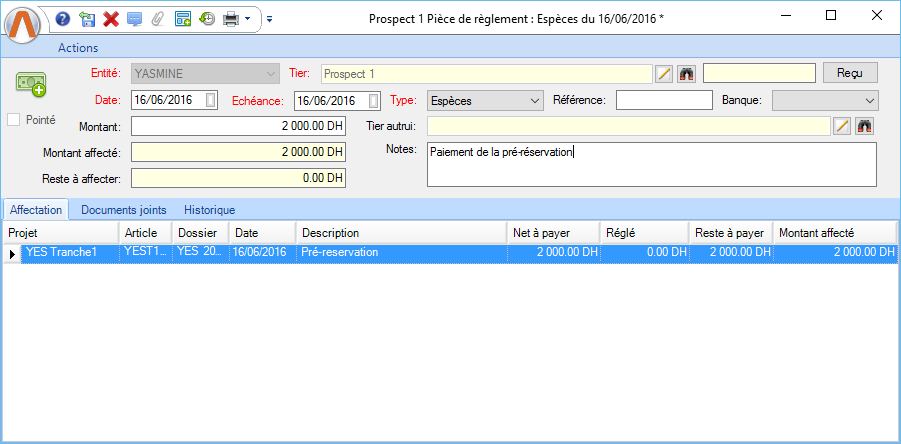The width and height of the screenshot is (901, 444).
Task: Save the payment with the floppy disk icon
Action: click(x=87, y=18)
